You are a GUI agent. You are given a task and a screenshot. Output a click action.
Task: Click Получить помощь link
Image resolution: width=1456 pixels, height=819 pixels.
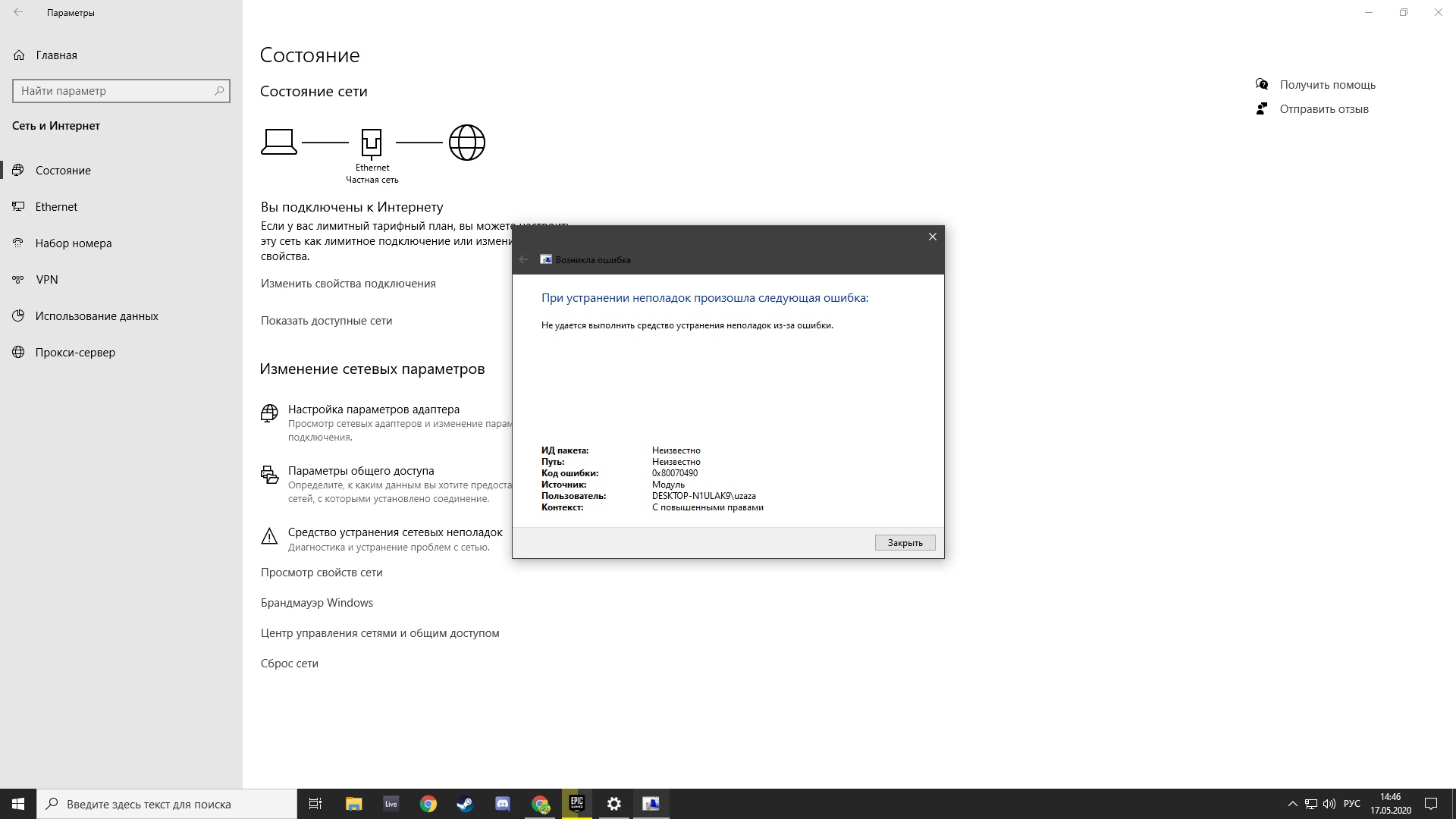coord(1328,85)
